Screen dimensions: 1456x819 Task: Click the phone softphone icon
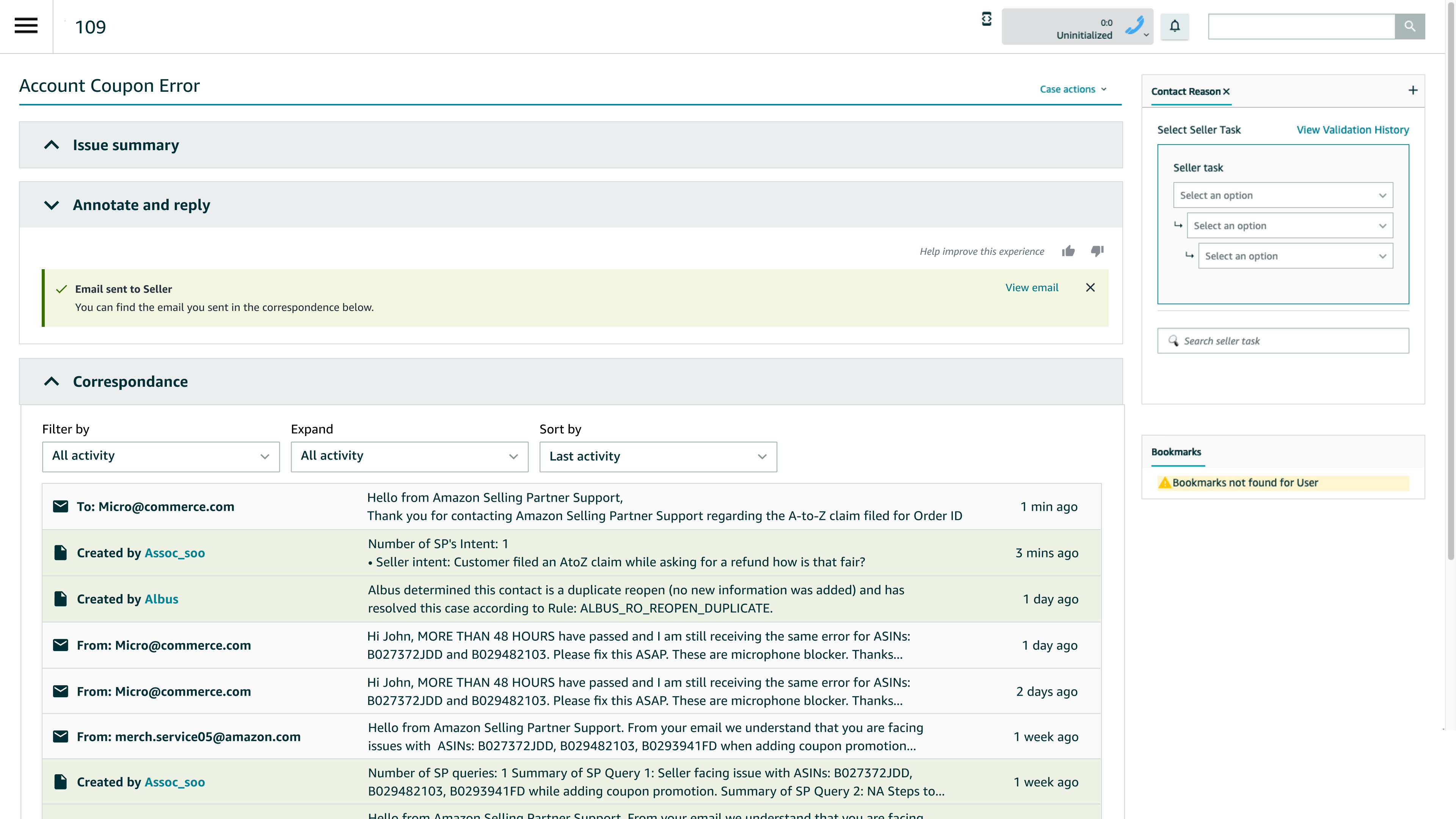1134,26
